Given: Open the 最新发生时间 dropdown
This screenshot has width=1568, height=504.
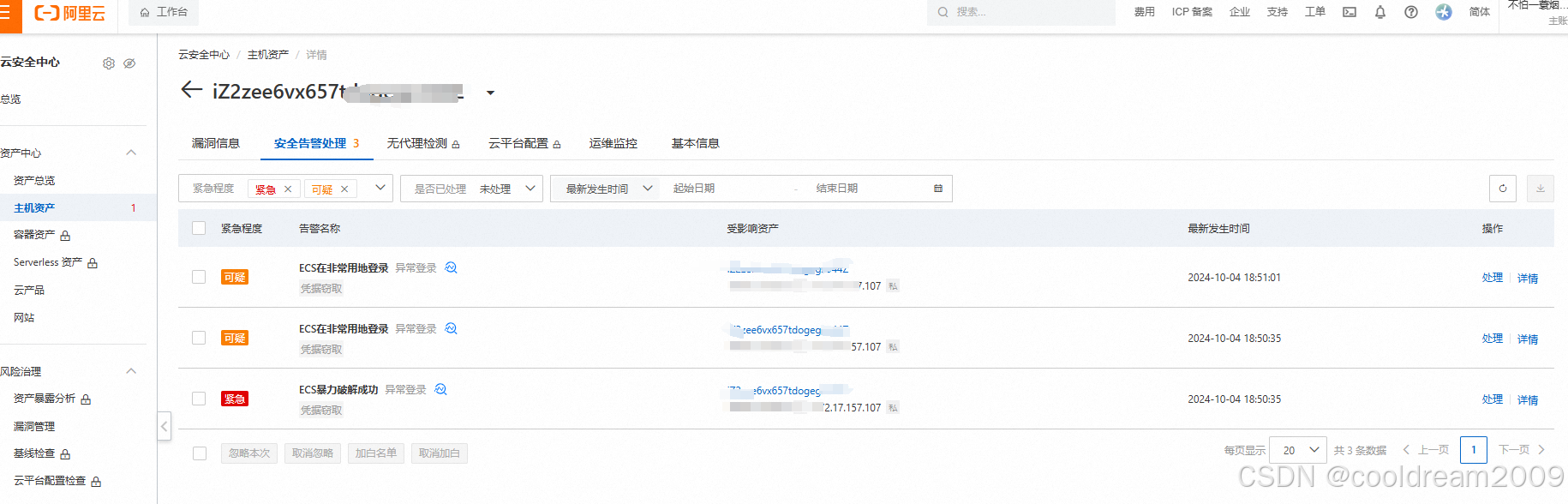Looking at the screenshot, I should point(610,189).
